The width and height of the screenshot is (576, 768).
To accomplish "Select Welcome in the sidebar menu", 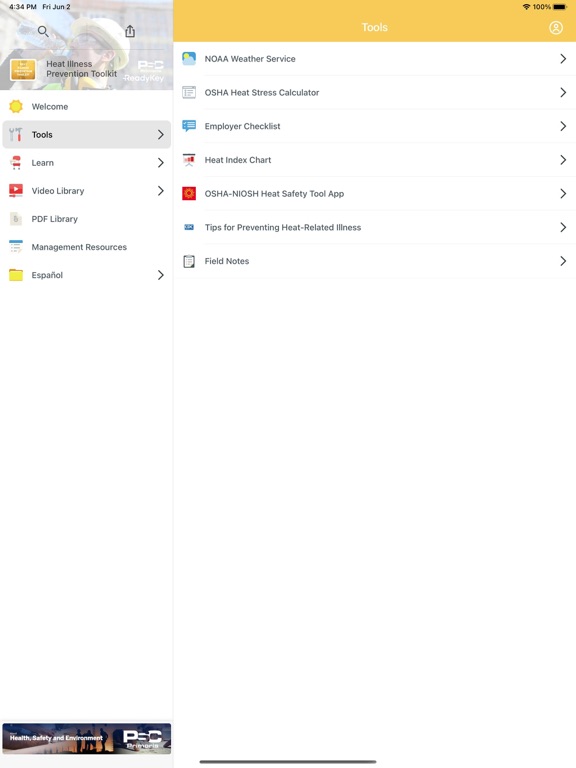I will coord(86,106).
